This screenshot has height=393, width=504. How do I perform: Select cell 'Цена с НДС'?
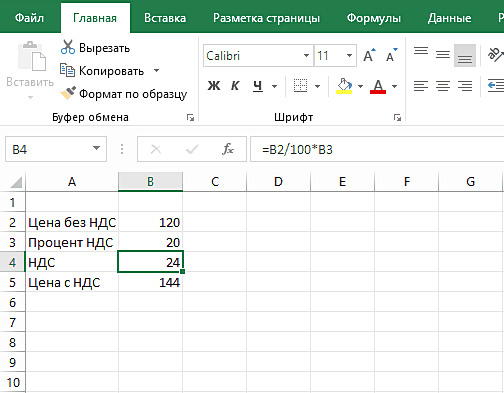tap(72, 282)
